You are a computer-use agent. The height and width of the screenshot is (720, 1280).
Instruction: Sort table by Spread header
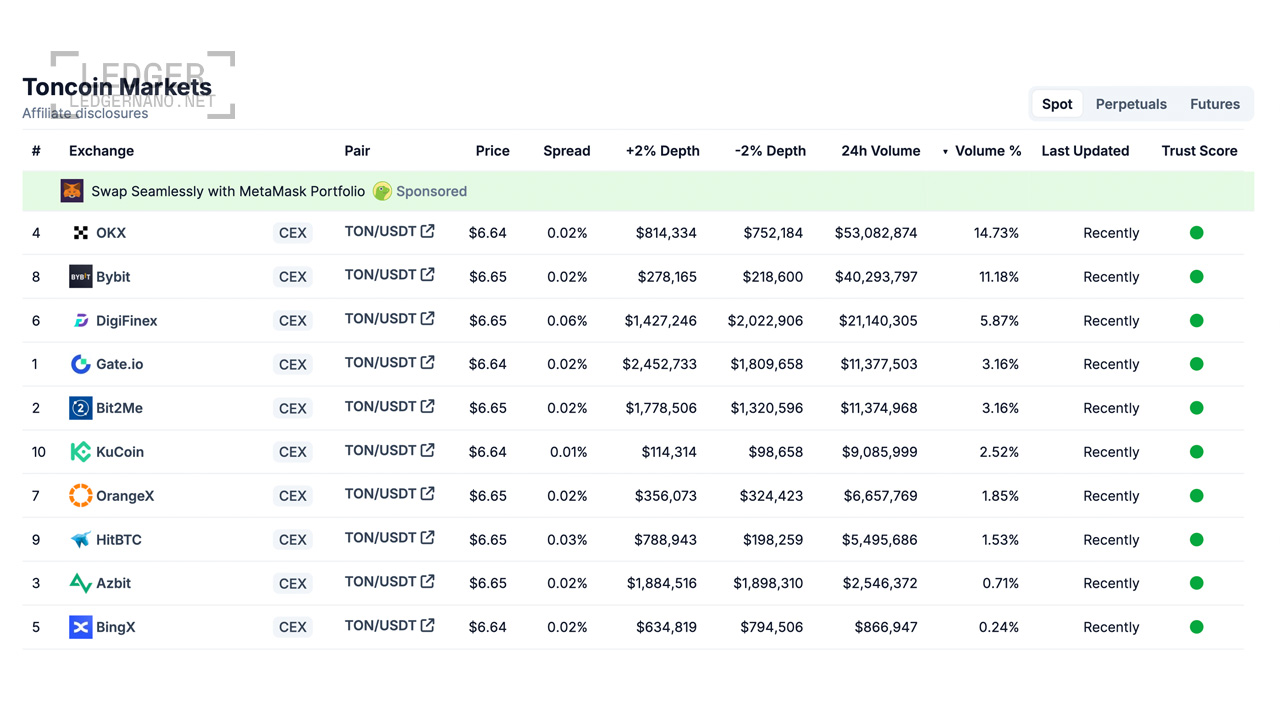click(x=567, y=151)
